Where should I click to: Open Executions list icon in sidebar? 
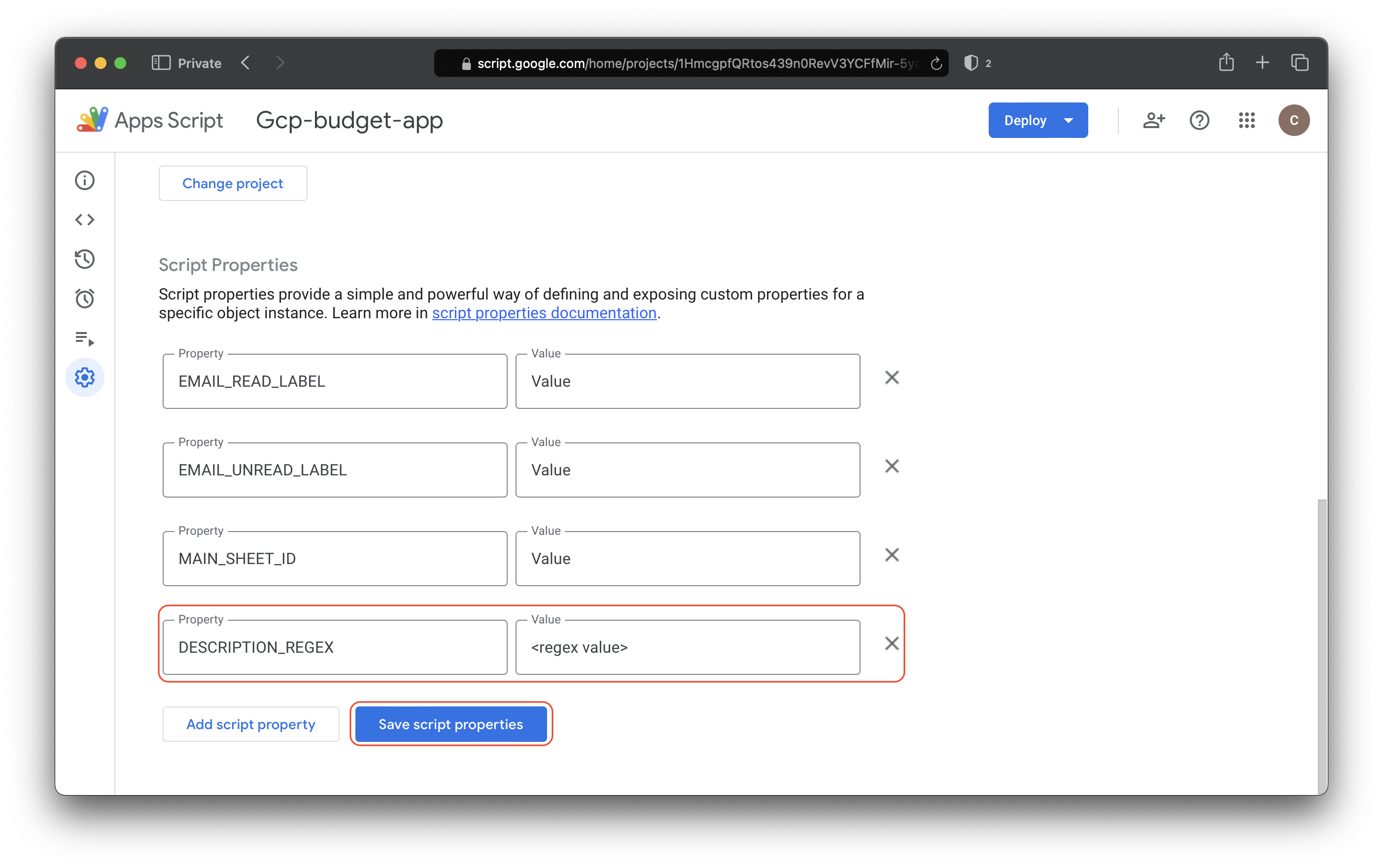(84, 338)
